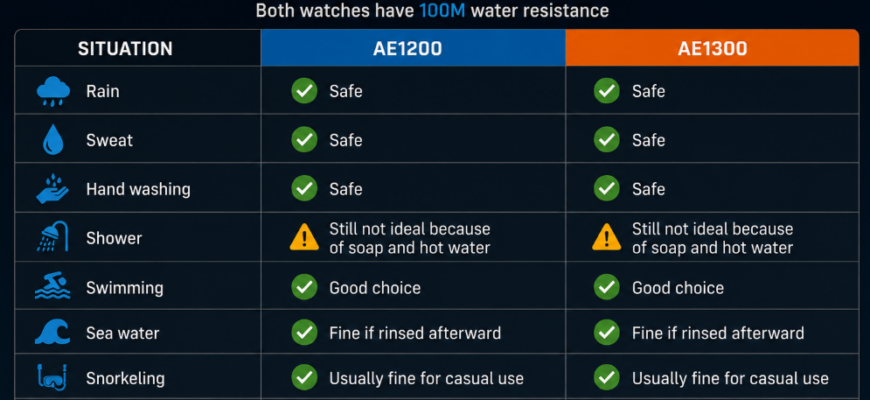Click the Hand washing row label
This screenshot has width=870, height=400.
click(x=138, y=189)
